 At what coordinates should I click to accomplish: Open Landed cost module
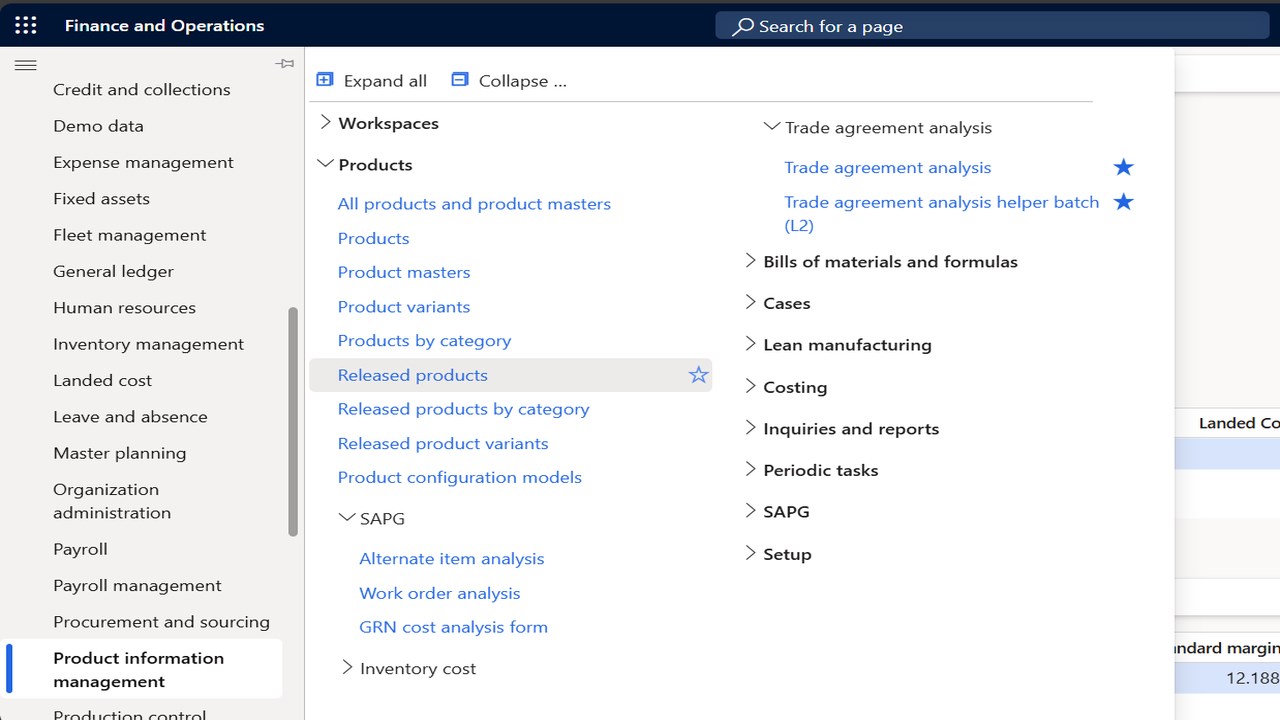[102, 380]
